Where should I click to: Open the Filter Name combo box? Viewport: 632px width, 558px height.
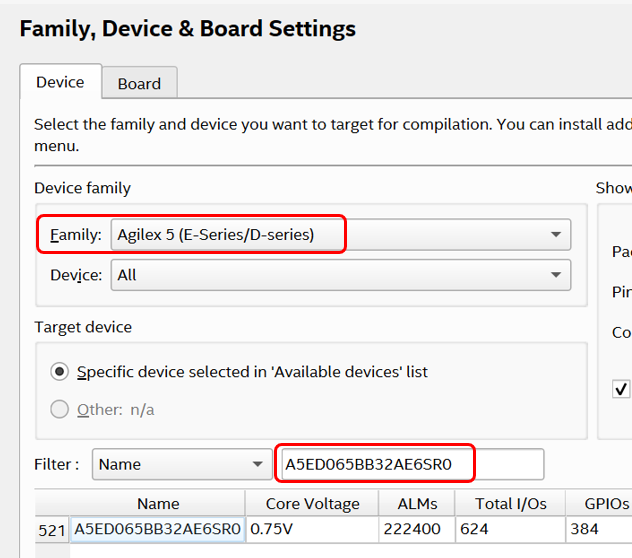pos(180,464)
